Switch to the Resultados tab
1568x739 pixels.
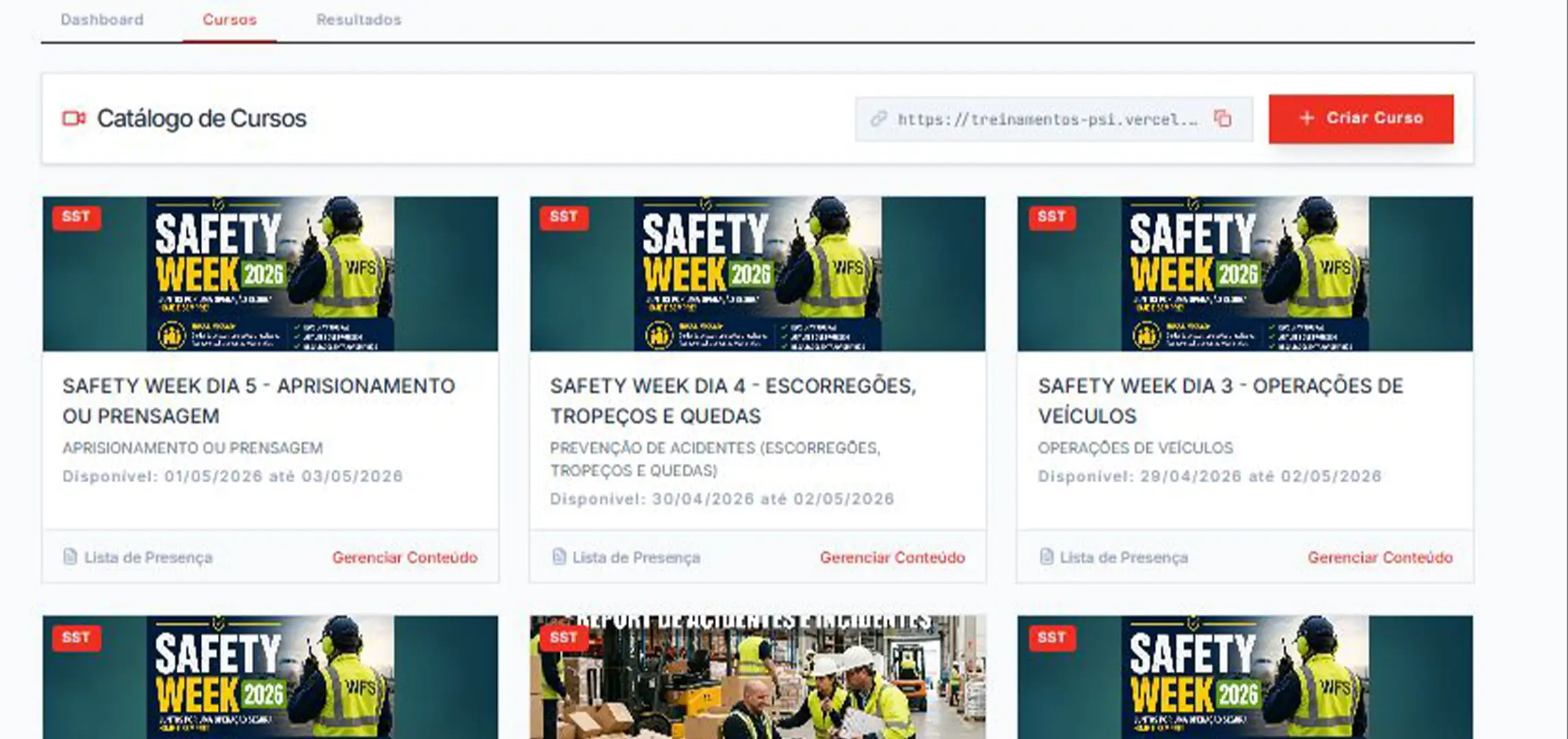[358, 20]
